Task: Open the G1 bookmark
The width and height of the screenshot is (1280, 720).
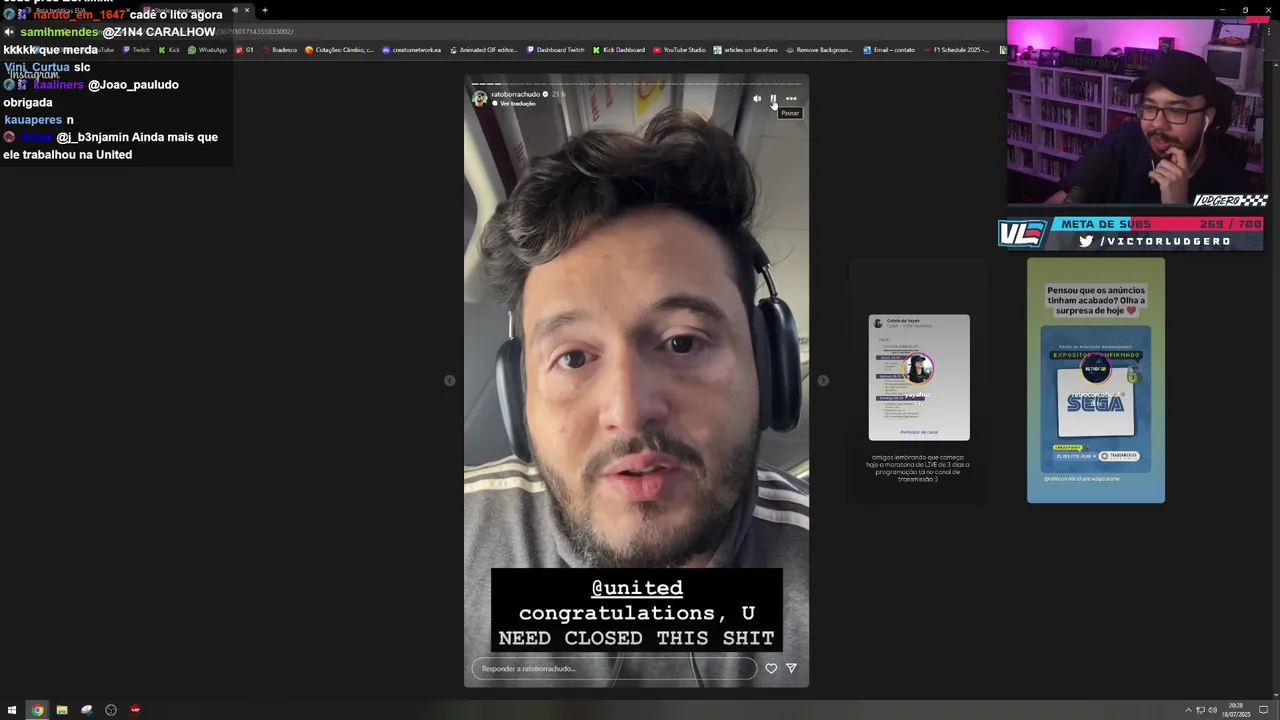Action: pyautogui.click(x=245, y=50)
